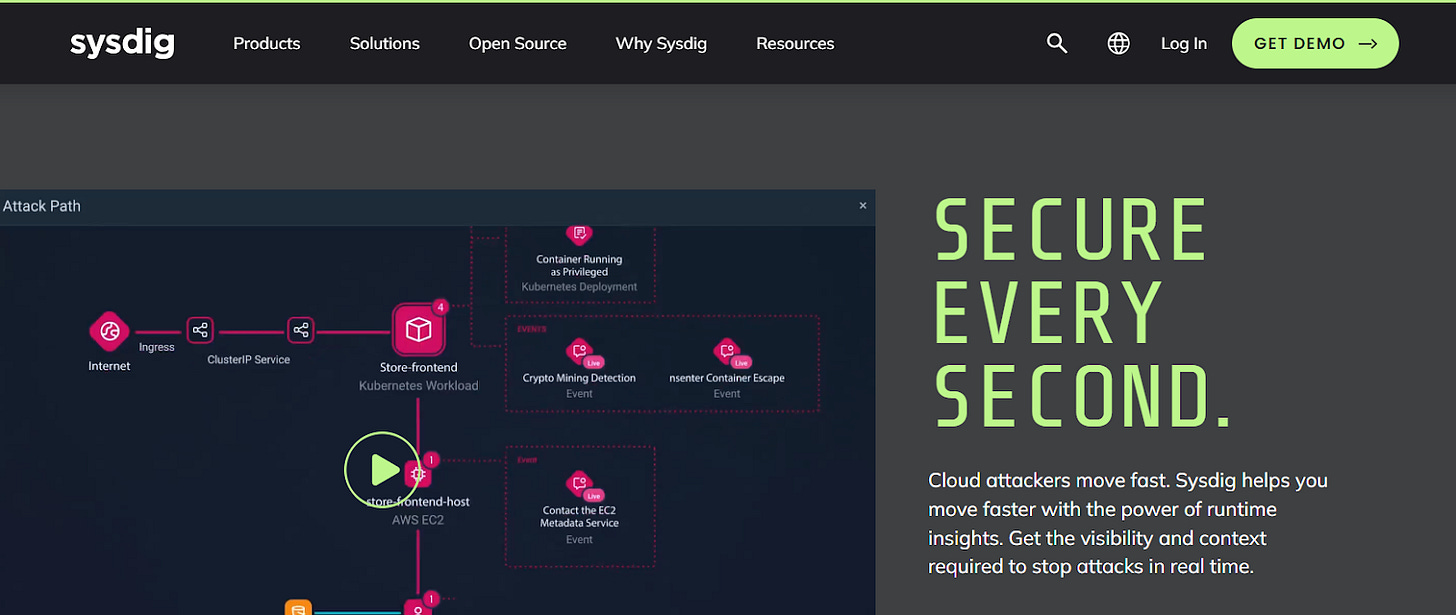Viewport: 1456px width, 615px height.
Task: Open the Solutions menu
Action: [x=385, y=44]
